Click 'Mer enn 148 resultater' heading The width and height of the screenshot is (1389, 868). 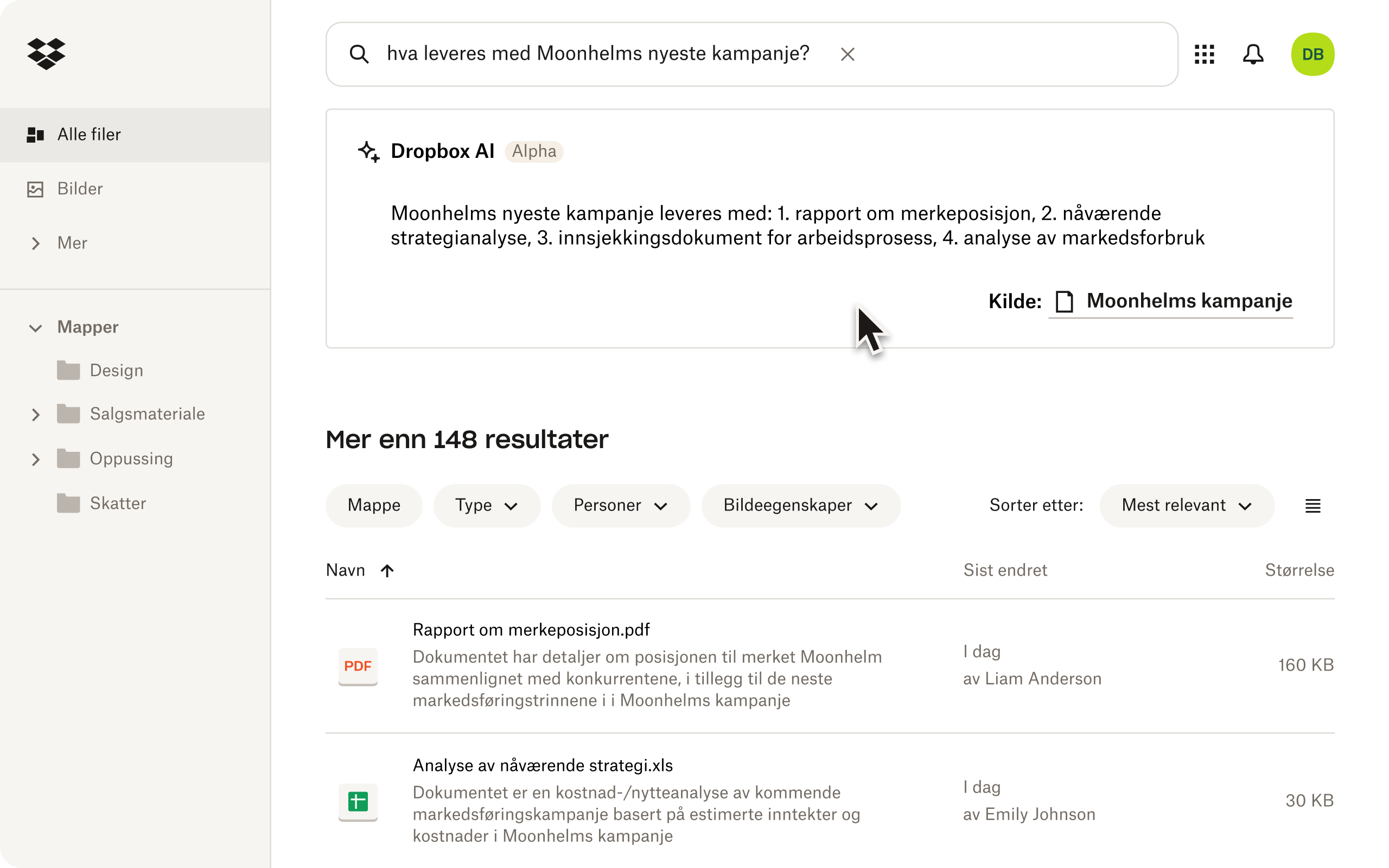467,440
